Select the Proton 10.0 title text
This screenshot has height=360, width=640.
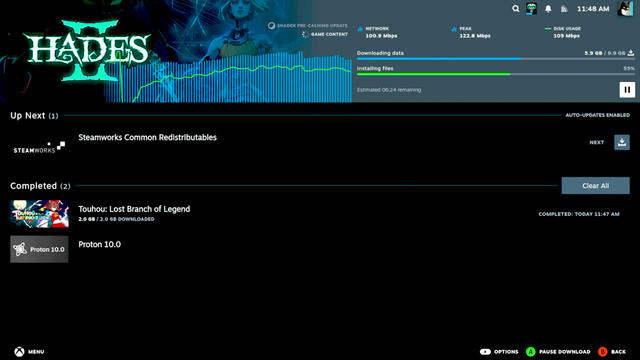click(x=100, y=244)
